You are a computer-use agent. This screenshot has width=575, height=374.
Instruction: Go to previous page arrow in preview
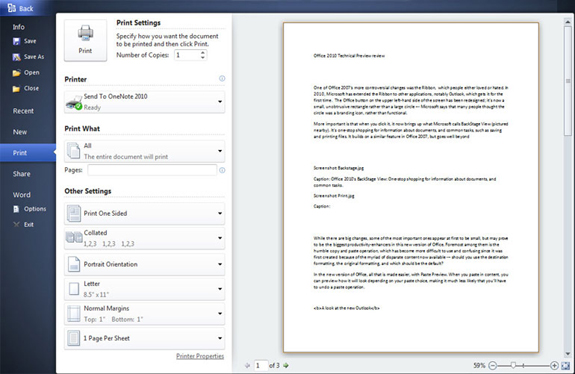[x=248, y=365]
